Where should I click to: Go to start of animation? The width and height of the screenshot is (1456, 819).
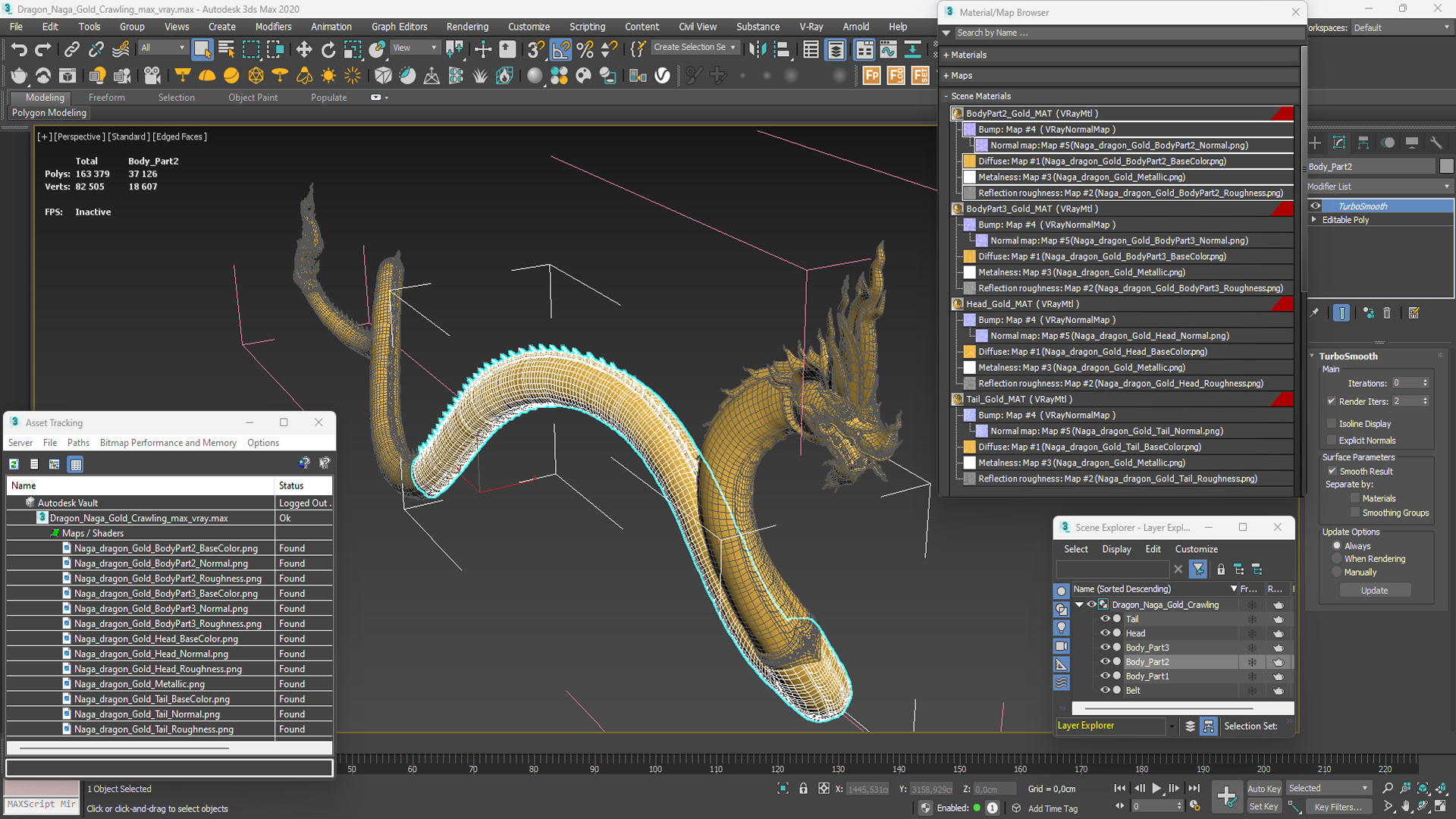(1120, 789)
